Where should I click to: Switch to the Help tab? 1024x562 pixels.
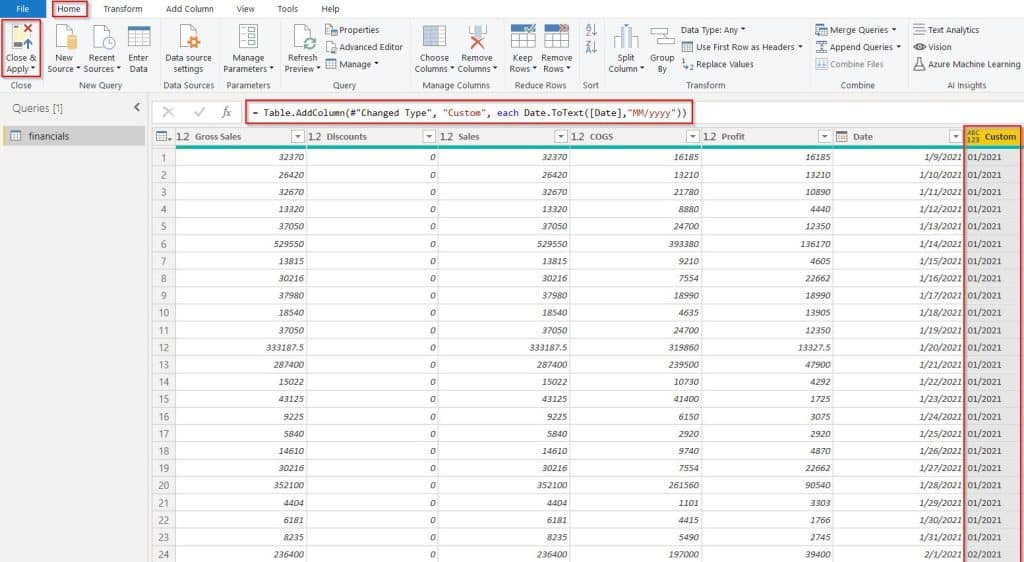point(330,8)
